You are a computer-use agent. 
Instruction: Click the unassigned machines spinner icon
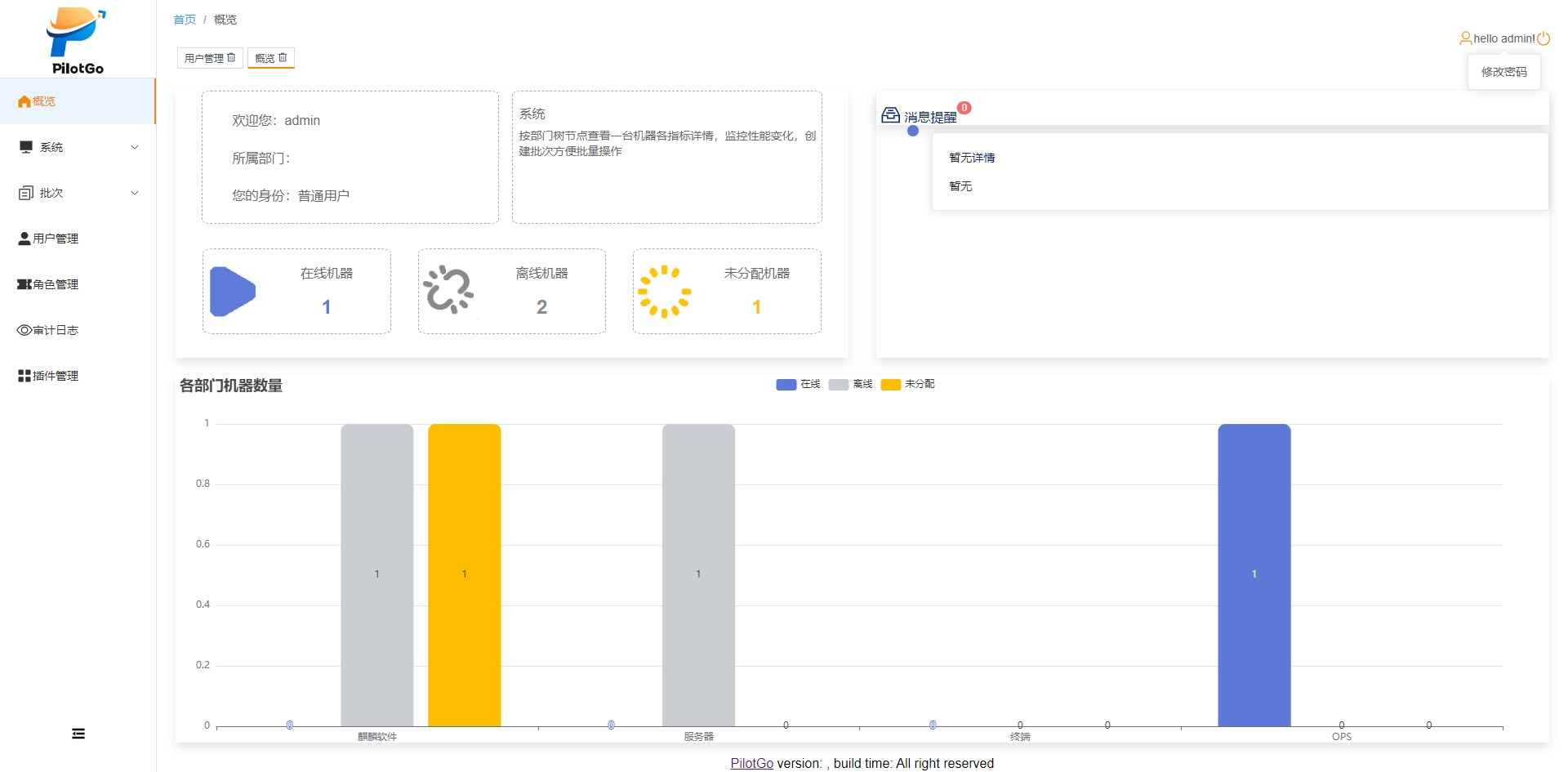tap(664, 291)
